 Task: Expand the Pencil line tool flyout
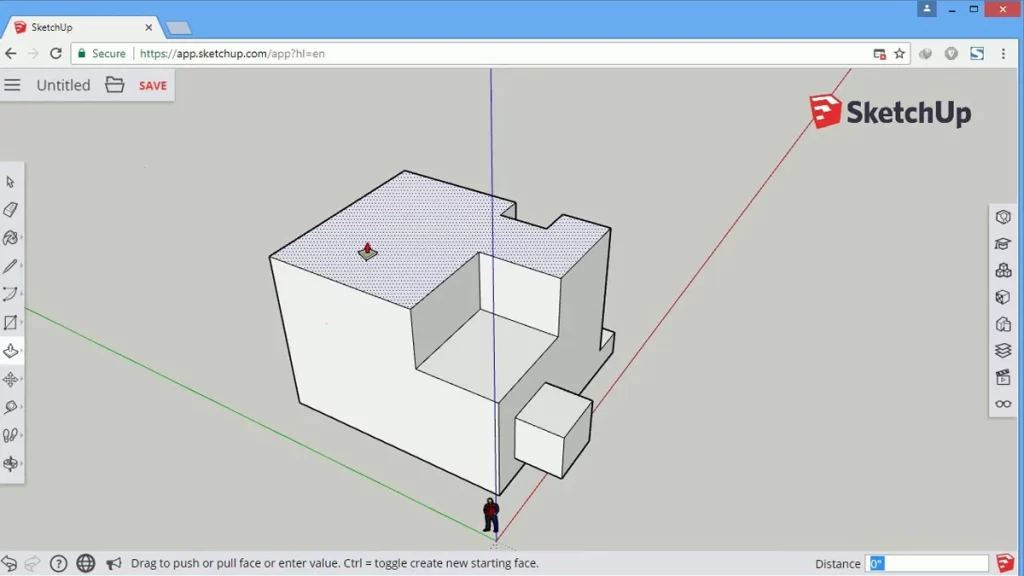pos(12,266)
